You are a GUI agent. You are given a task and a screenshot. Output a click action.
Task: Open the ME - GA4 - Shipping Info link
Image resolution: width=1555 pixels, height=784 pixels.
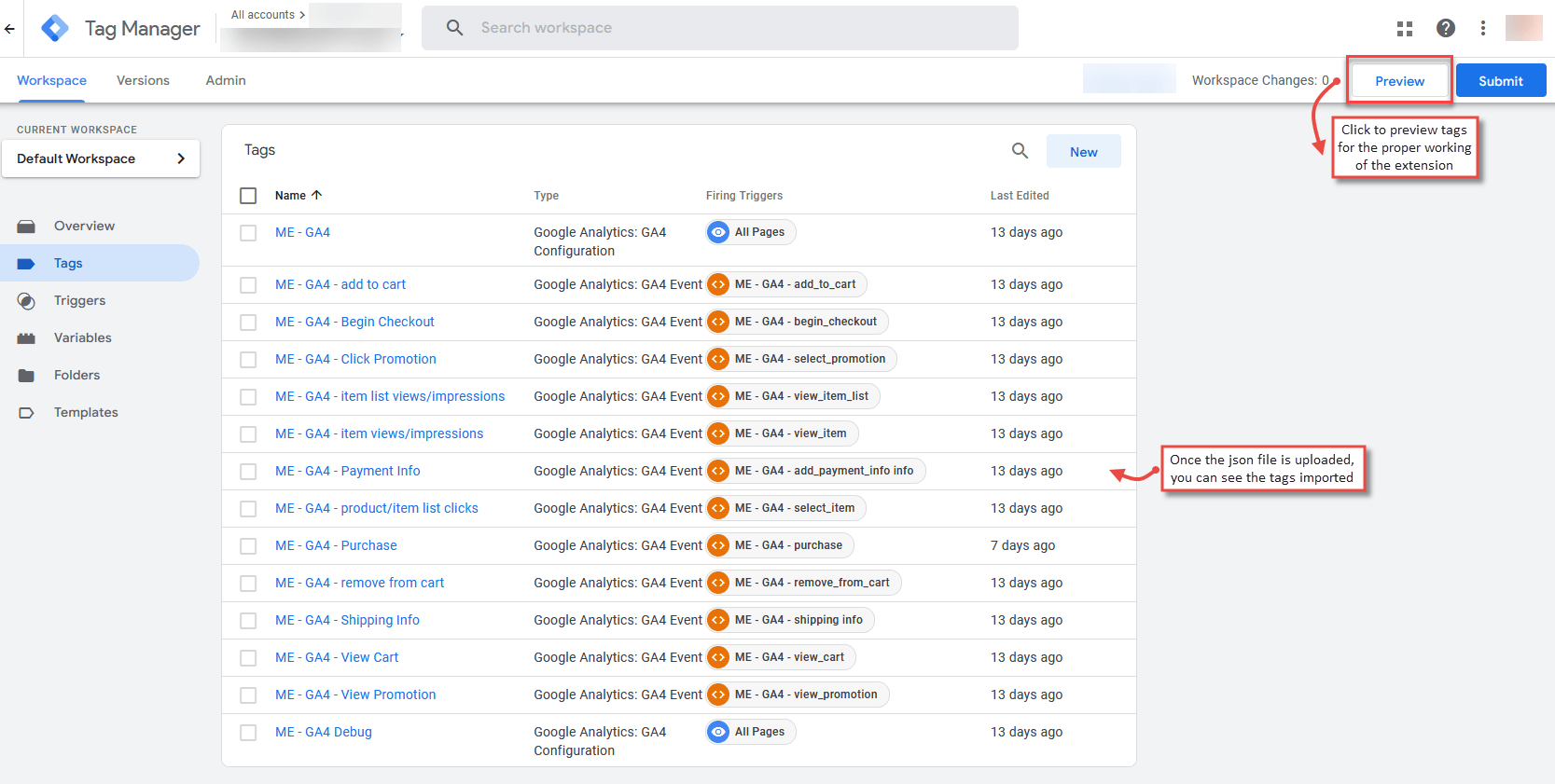pyautogui.click(x=347, y=620)
